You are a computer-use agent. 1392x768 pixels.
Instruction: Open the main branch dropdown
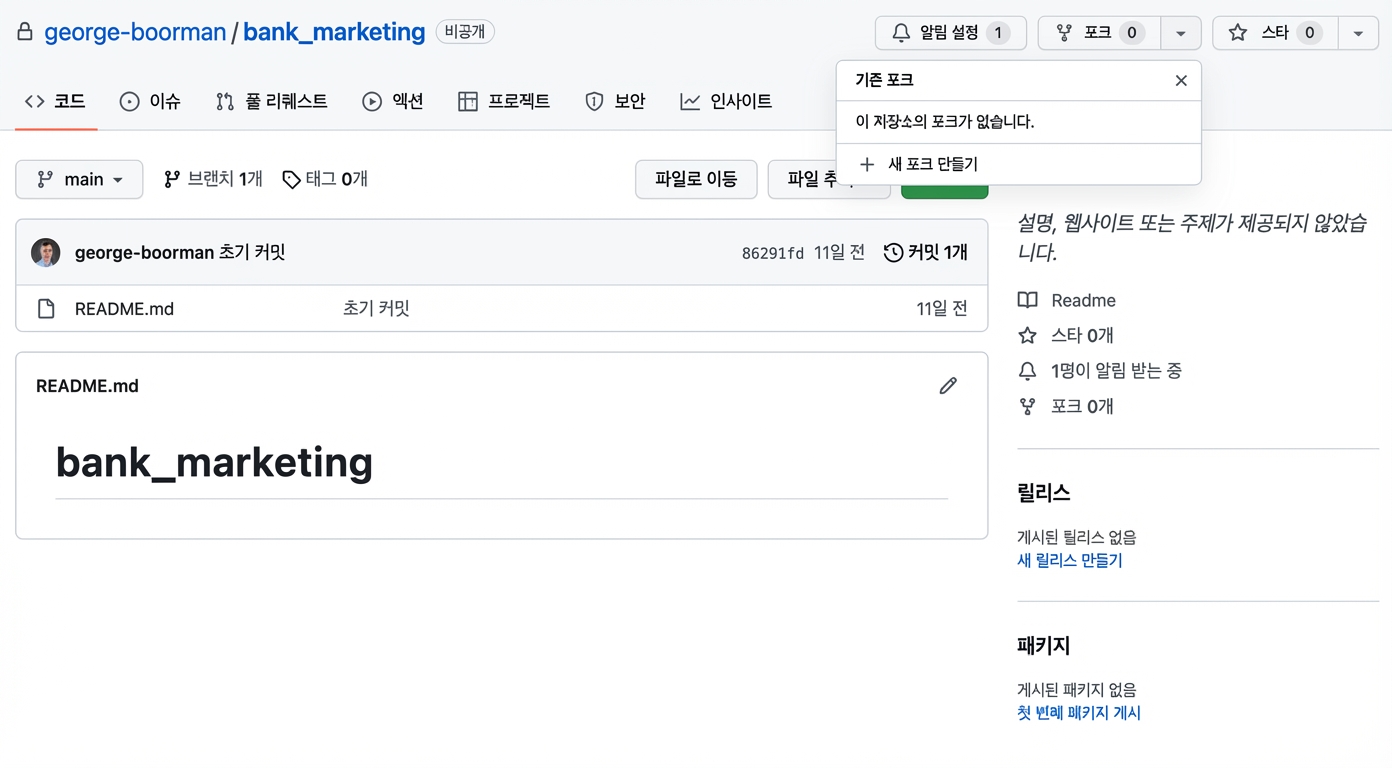pos(79,179)
